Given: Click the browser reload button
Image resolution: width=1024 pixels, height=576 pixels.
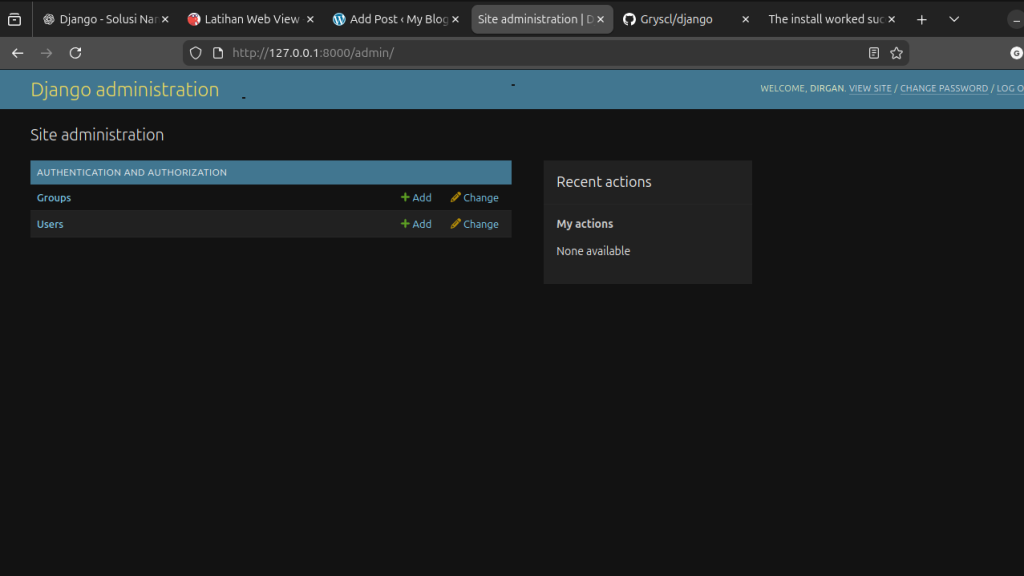Looking at the screenshot, I should pos(75,53).
